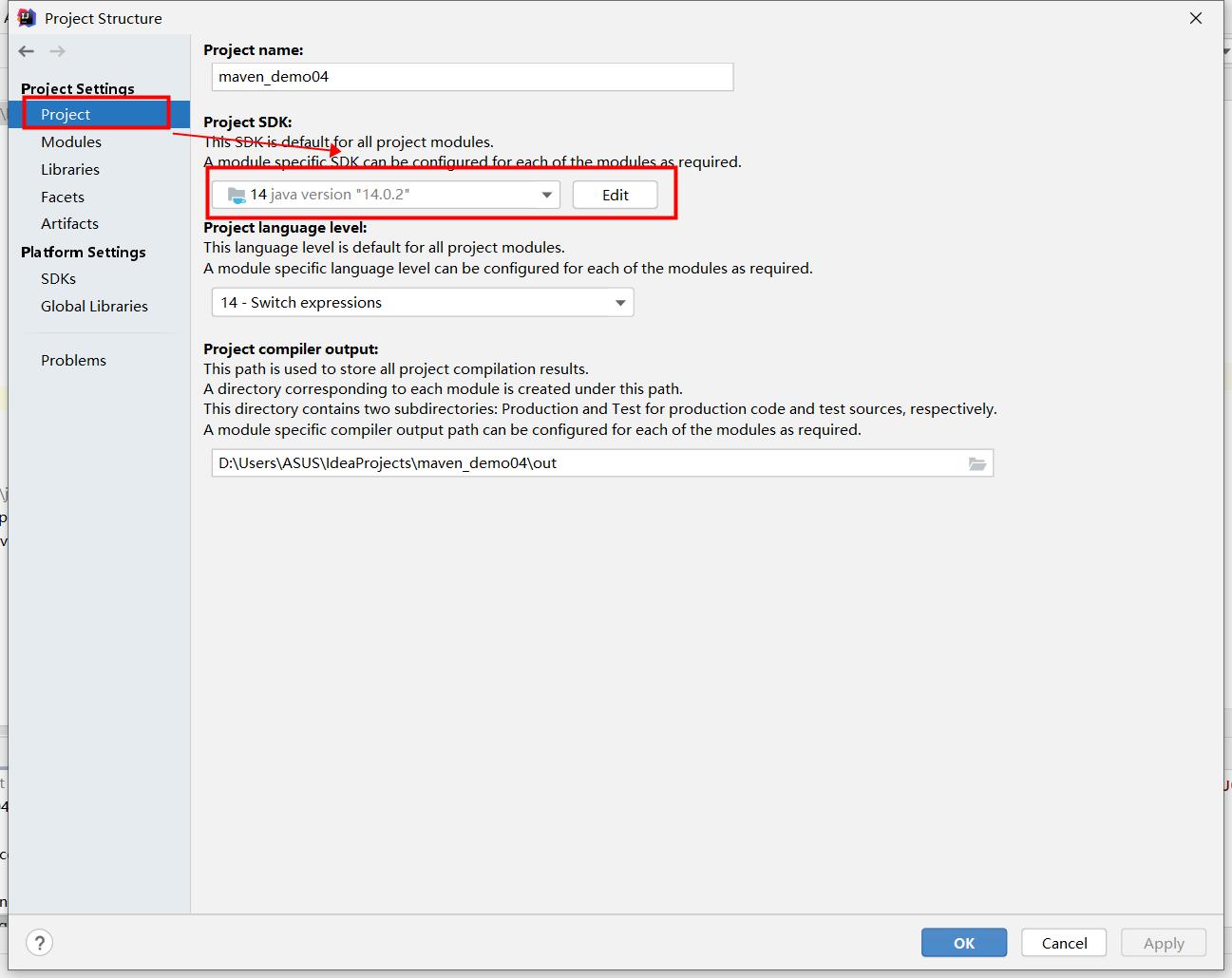Screen dimensions: 1232x978
Task: Click the back navigation arrow
Action: (x=27, y=51)
